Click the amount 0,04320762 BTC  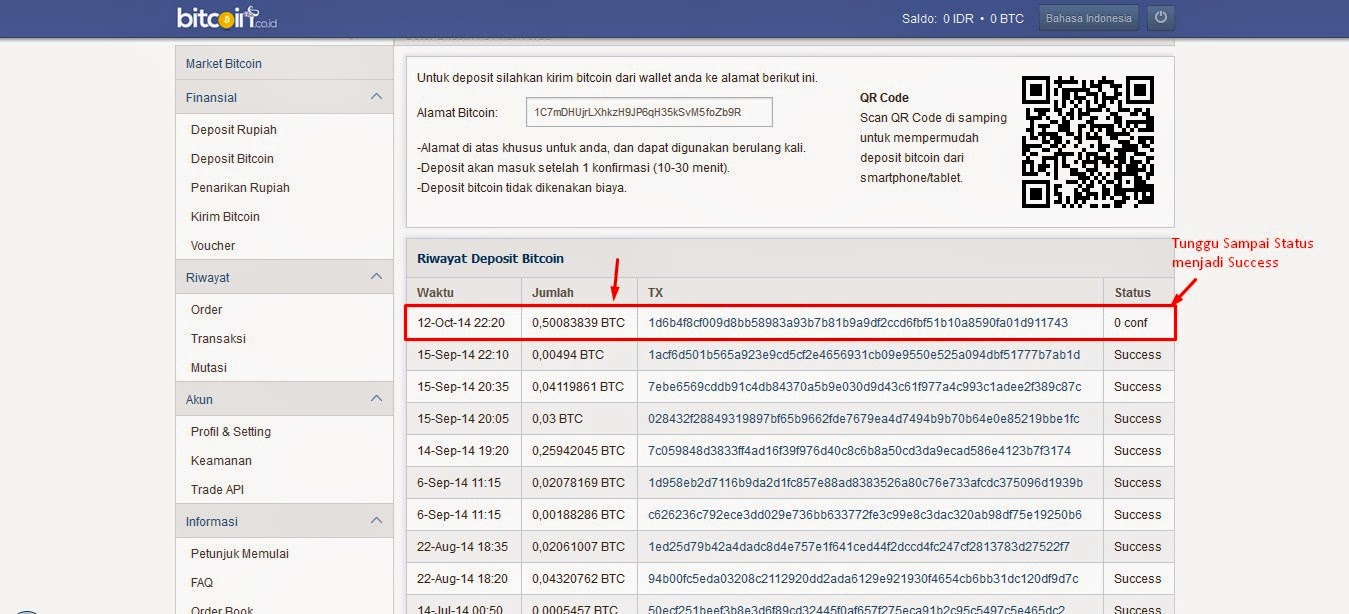(x=579, y=579)
